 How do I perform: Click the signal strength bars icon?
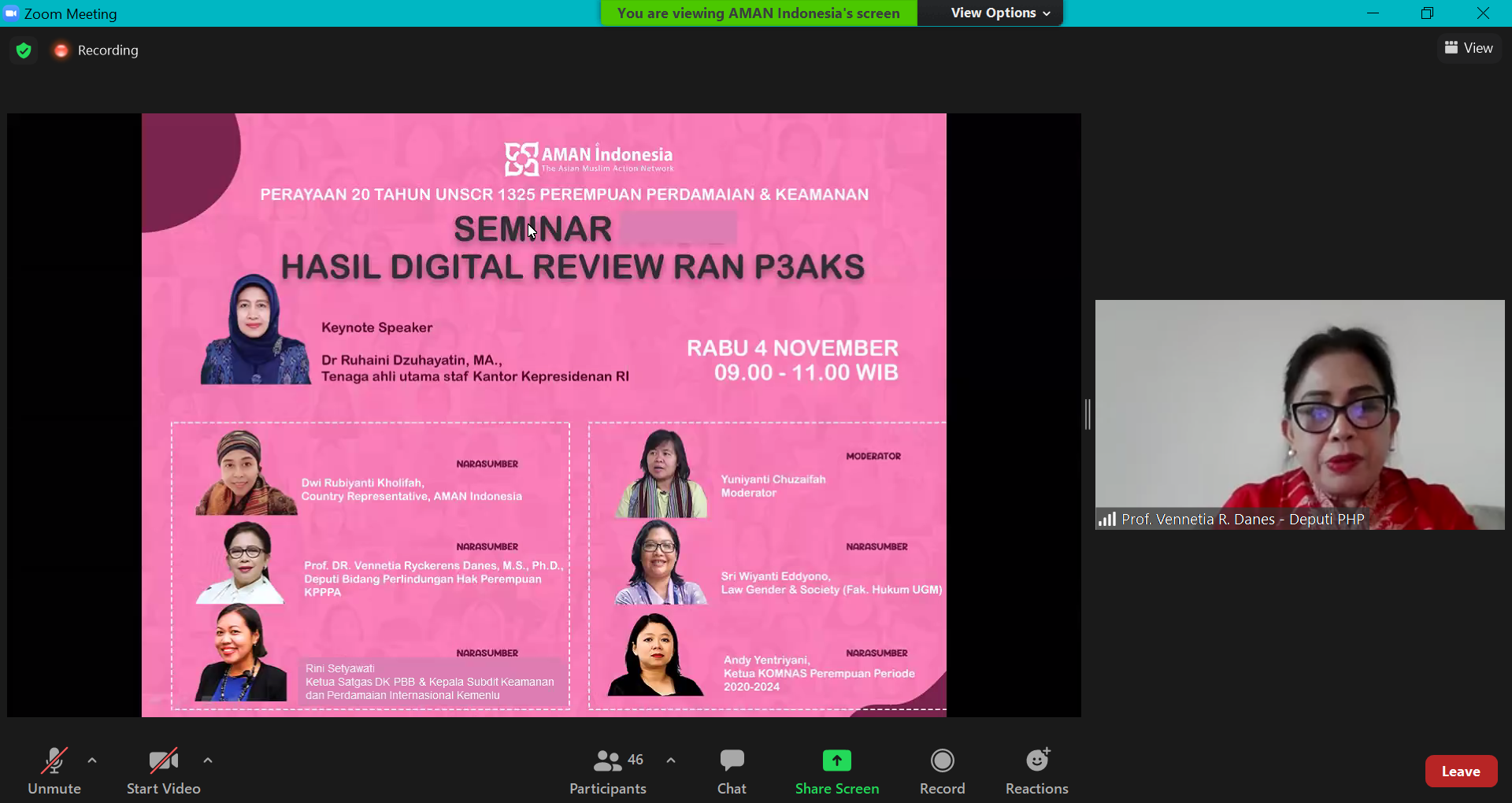[x=1107, y=520]
